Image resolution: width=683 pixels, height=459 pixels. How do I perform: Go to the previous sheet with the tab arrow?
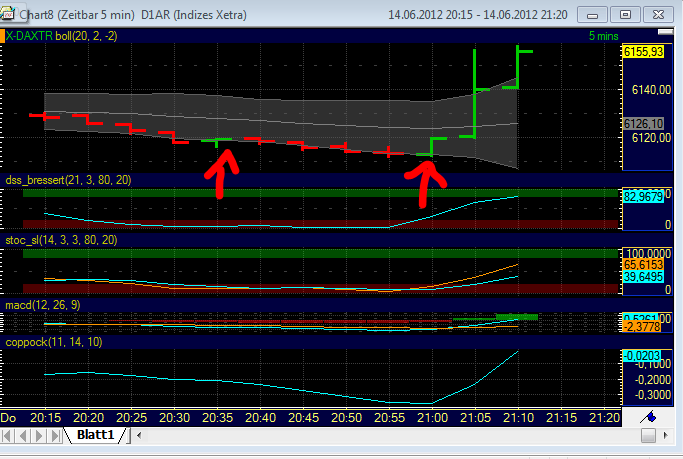(x=23, y=435)
